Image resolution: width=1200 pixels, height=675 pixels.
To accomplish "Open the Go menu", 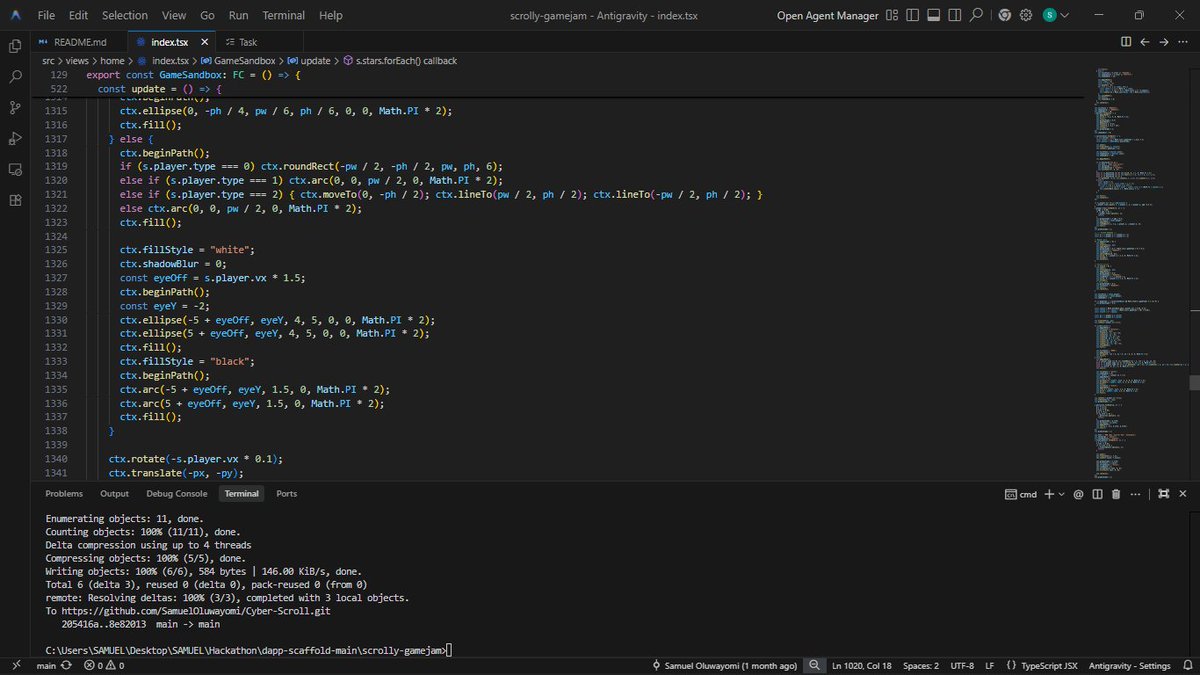I will point(207,15).
